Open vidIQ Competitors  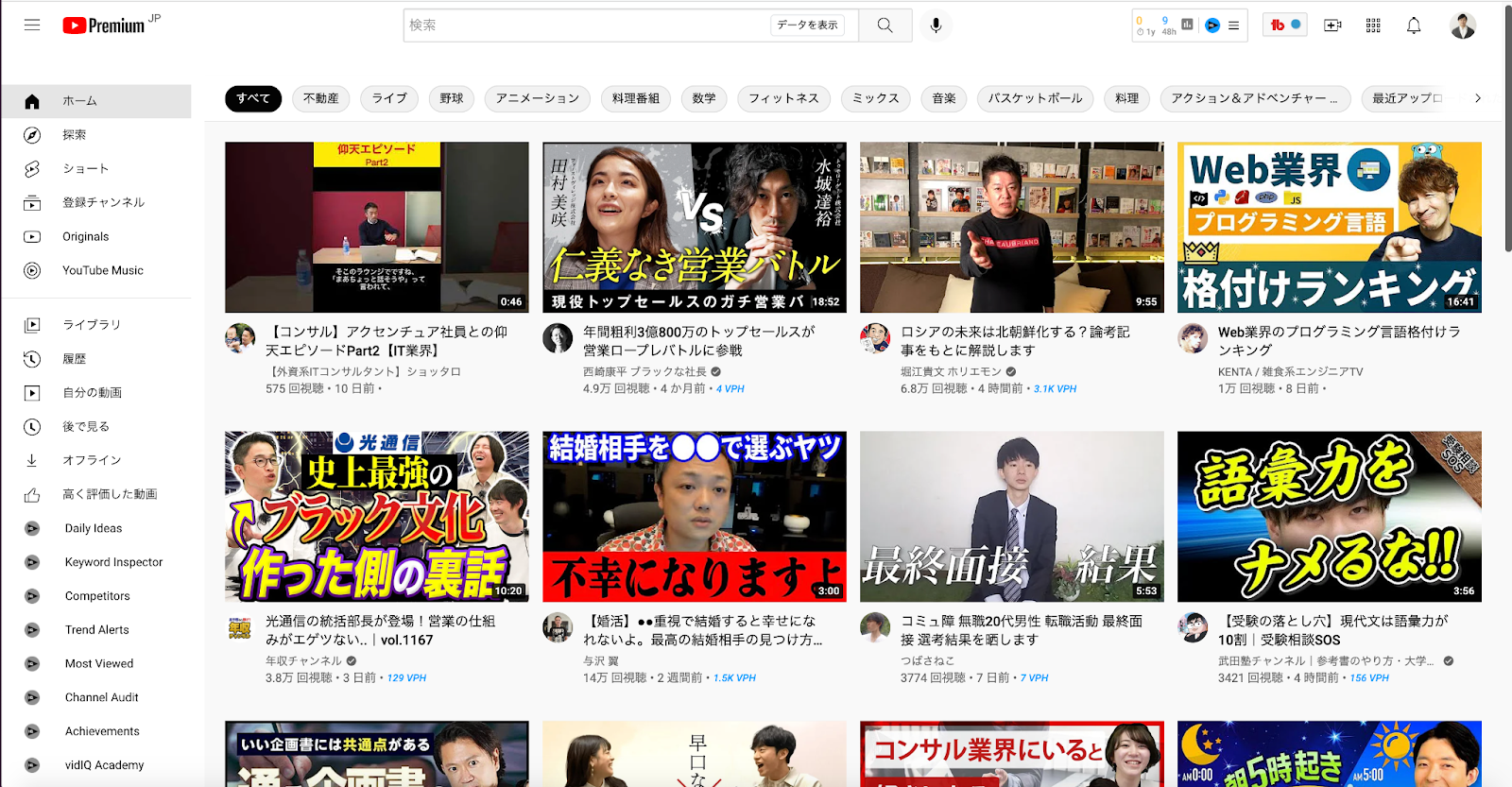click(x=95, y=596)
